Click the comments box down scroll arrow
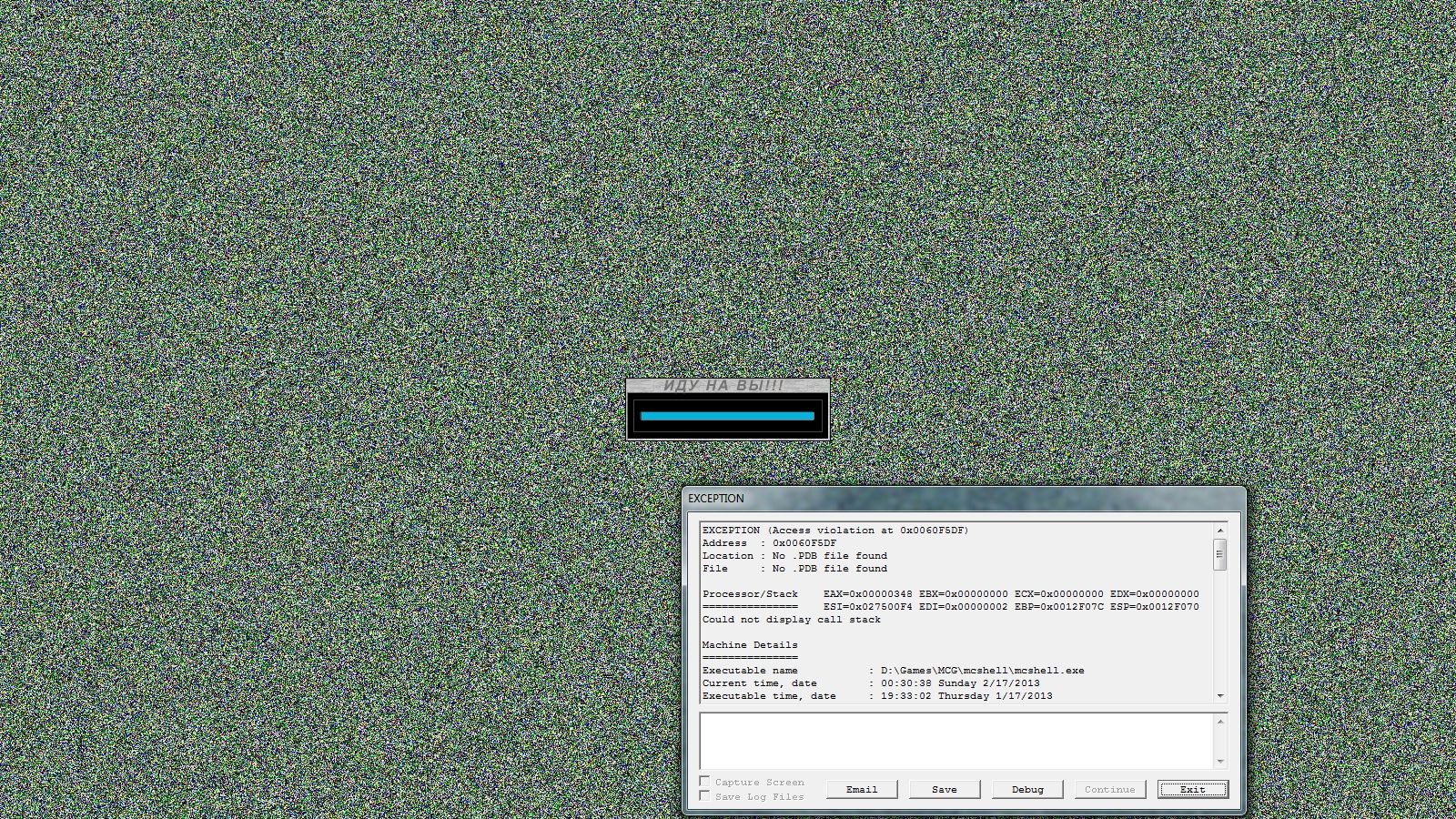The image size is (1456, 819). pos(1220,762)
